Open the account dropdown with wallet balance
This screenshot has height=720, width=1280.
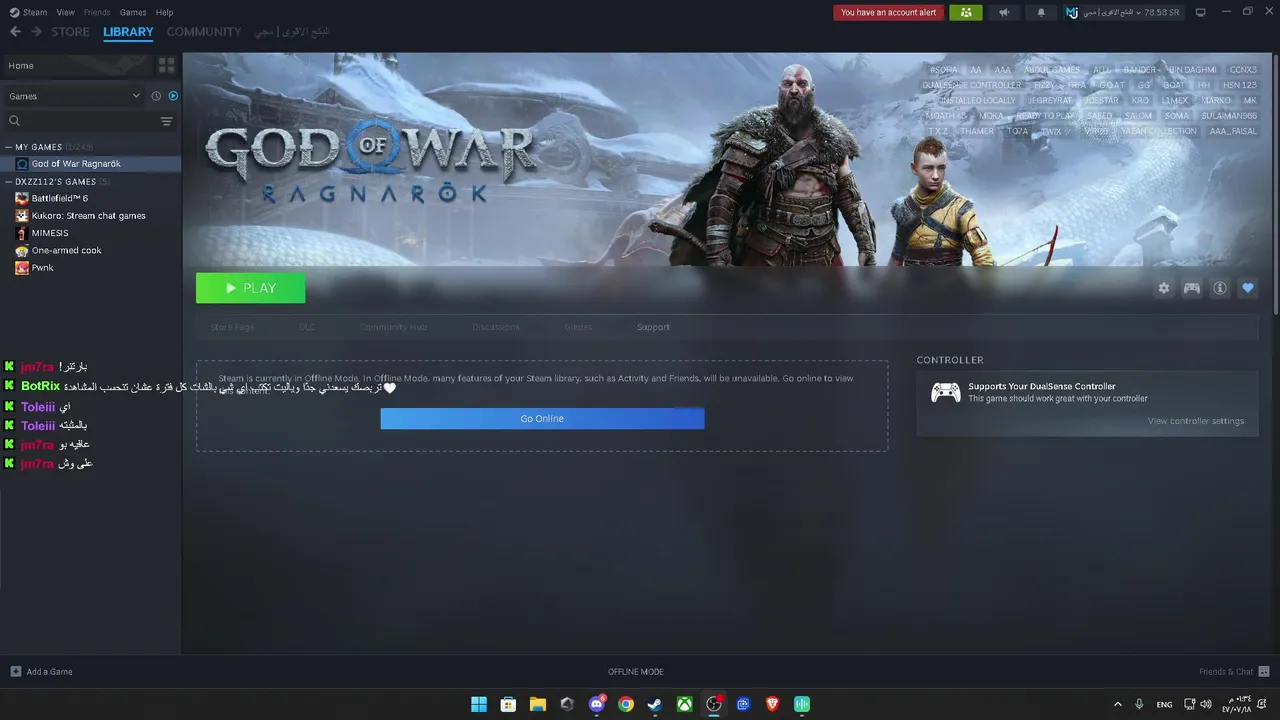point(1123,13)
